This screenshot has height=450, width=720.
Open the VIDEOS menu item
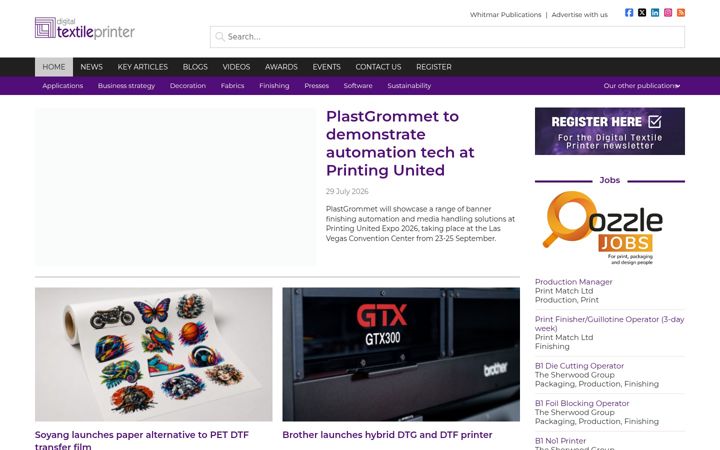(x=236, y=67)
